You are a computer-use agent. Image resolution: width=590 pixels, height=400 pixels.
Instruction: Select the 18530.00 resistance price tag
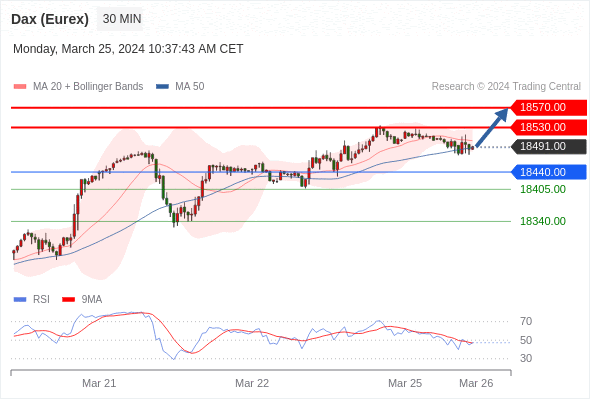pos(549,128)
